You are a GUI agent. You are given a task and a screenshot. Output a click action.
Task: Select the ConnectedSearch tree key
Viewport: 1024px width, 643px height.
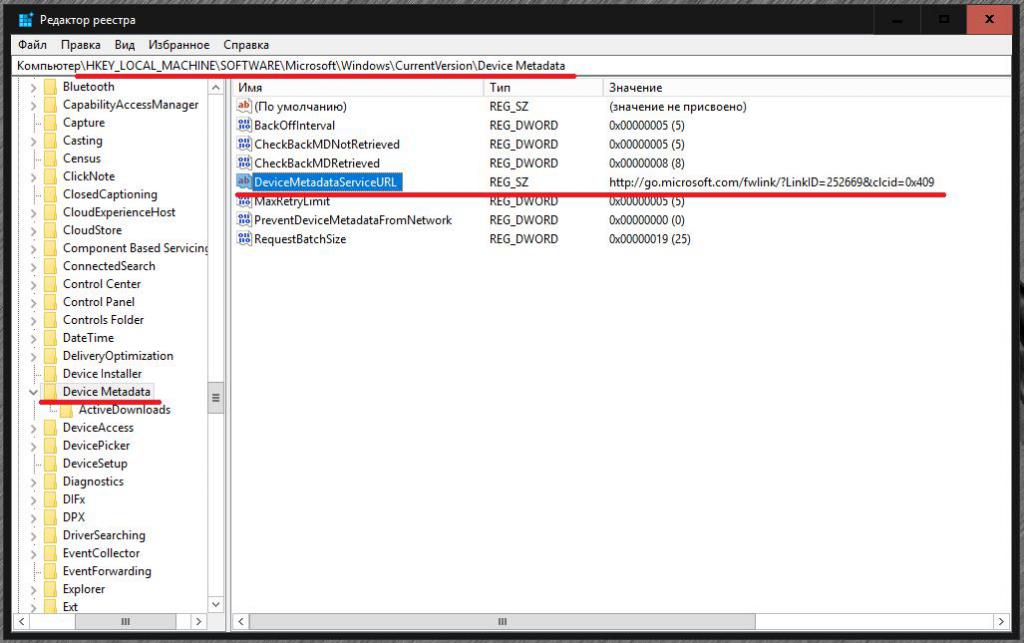109,266
